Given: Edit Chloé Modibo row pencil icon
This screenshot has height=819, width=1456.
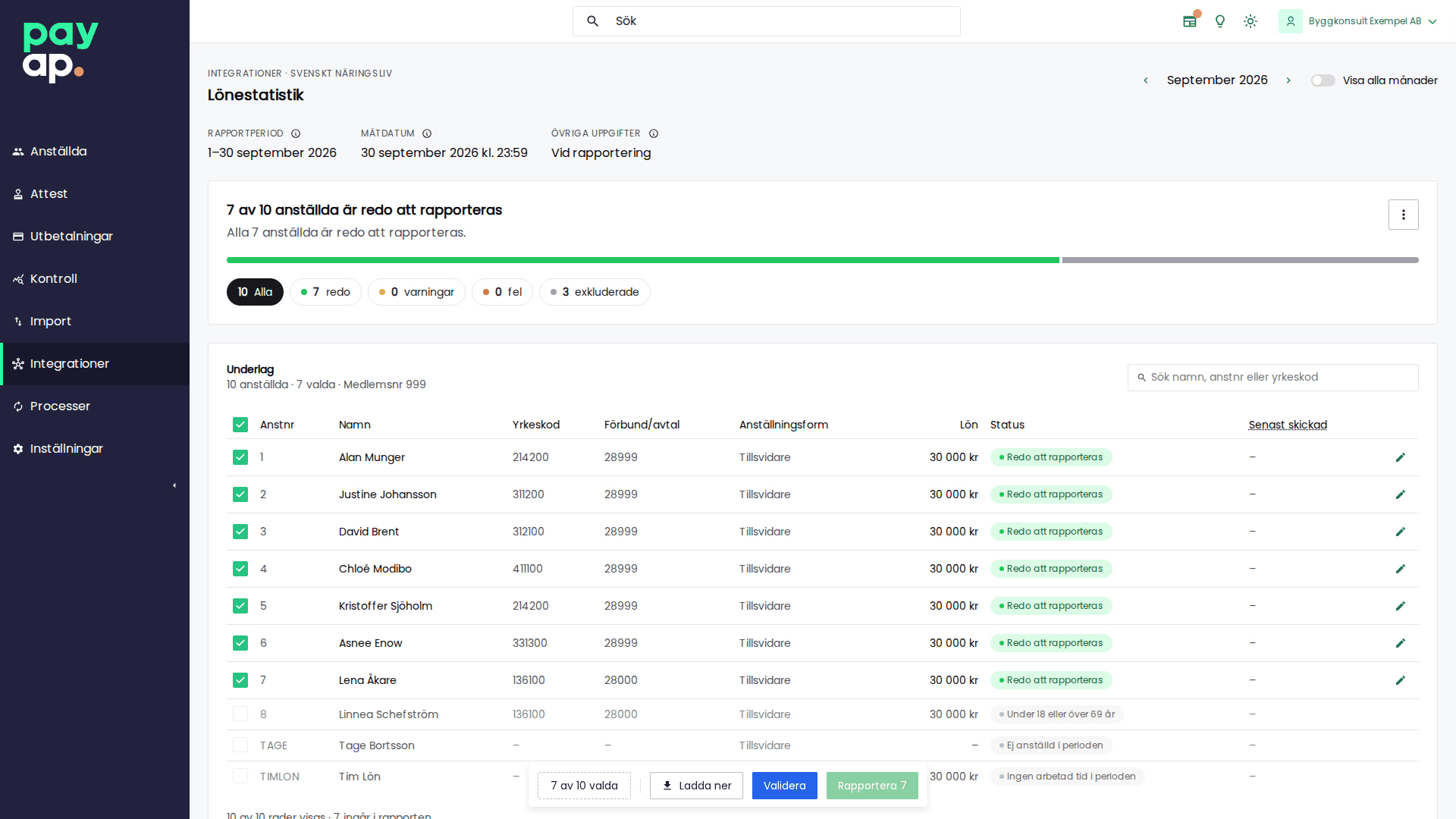Looking at the screenshot, I should tap(1401, 569).
